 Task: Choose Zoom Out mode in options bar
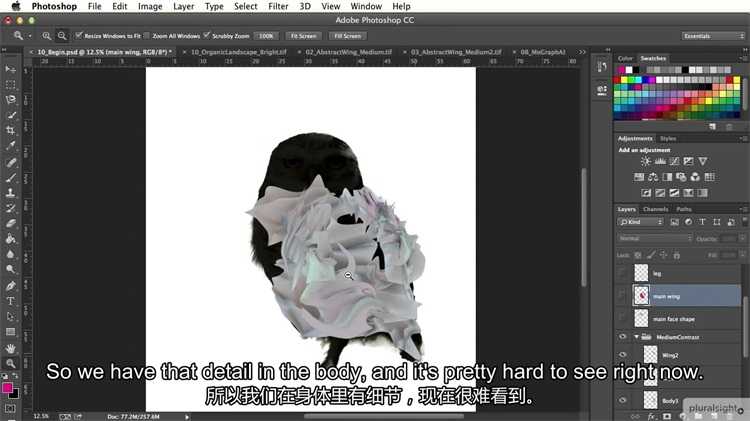[x=62, y=36]
